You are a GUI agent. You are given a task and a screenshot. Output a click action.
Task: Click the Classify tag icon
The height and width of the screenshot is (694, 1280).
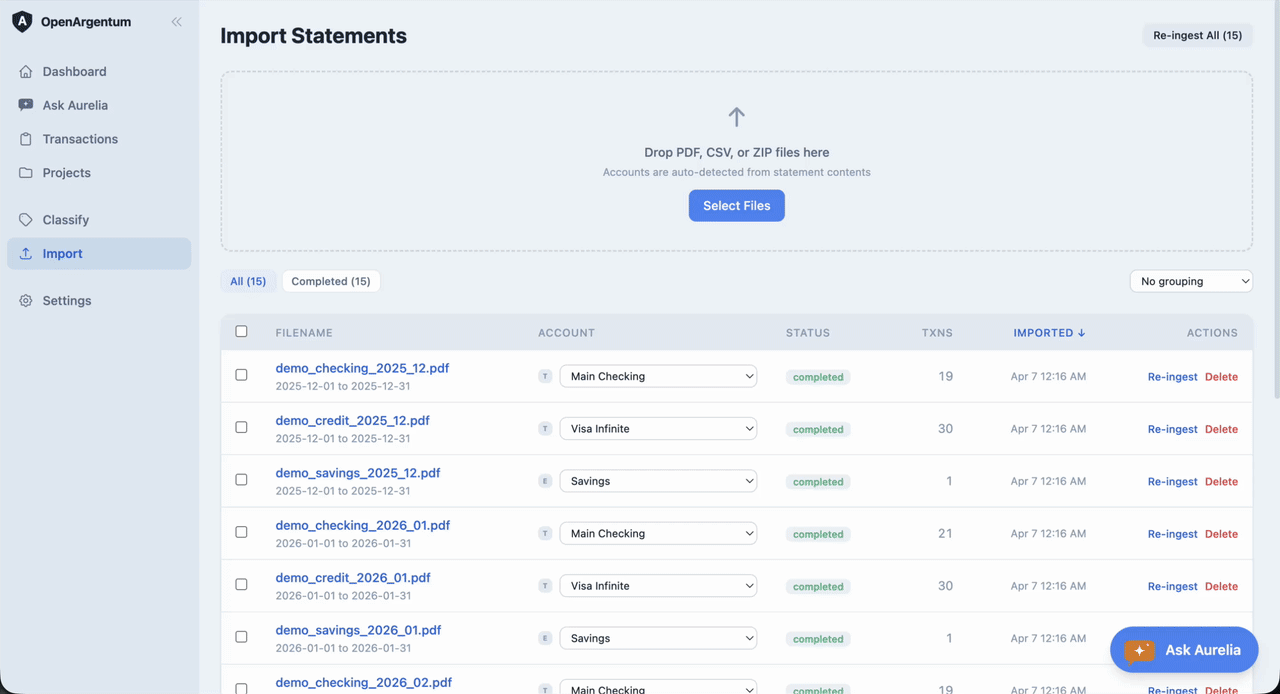26,220
